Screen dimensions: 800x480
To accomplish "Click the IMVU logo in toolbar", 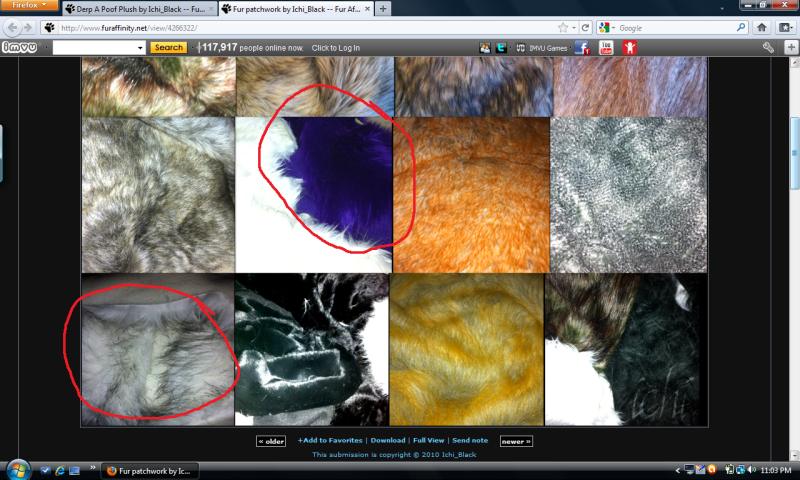I will pyautogui.click(x=22, y=47).
